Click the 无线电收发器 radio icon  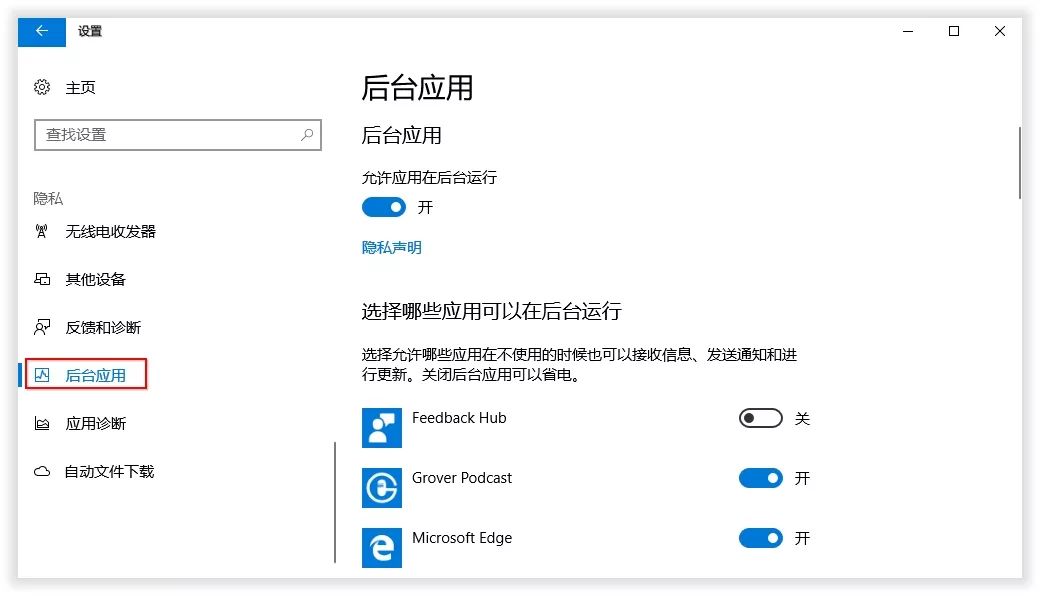click(x=42, y=231)
